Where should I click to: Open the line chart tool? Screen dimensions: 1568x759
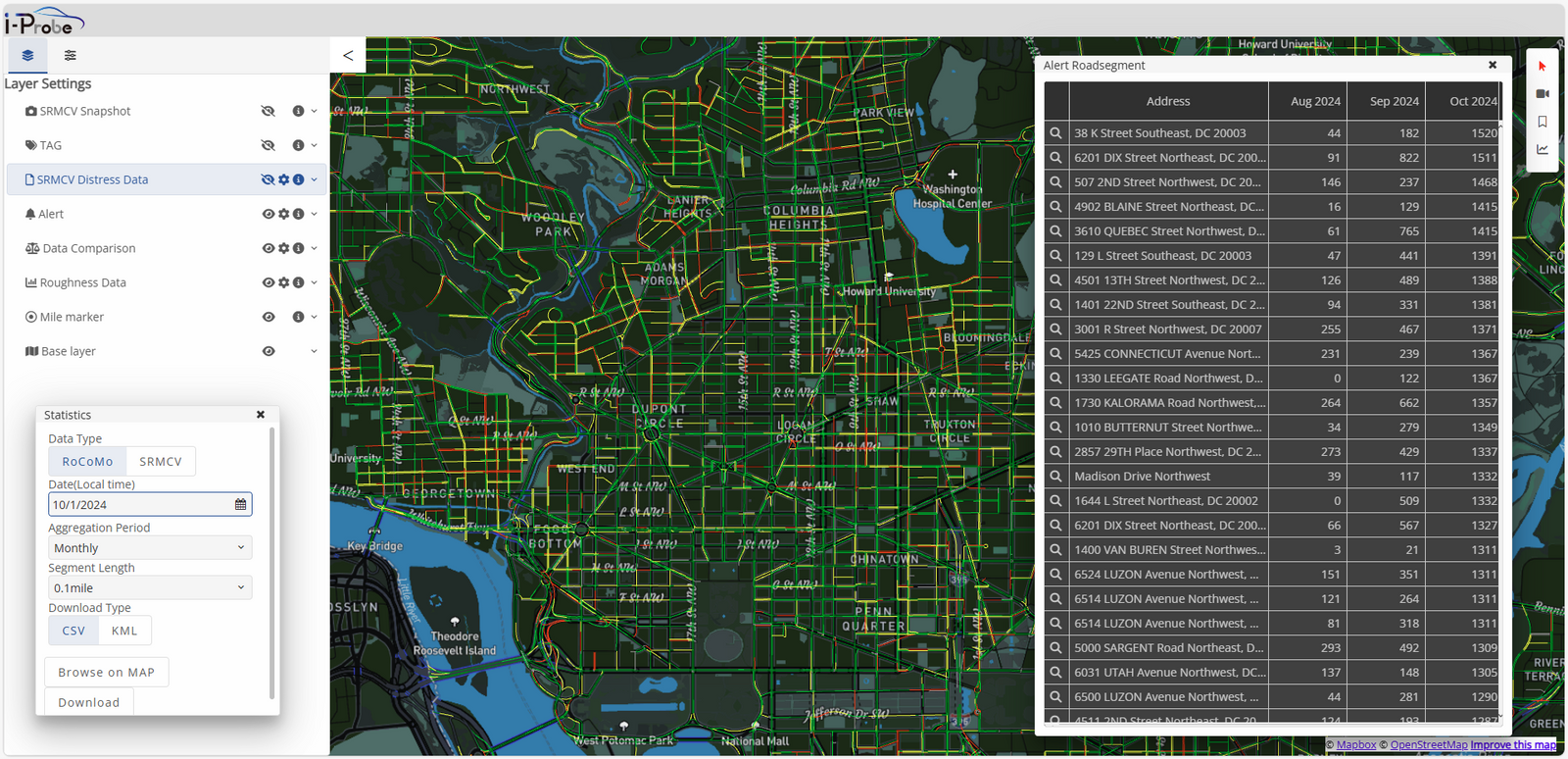click(x=1542, y=150)
